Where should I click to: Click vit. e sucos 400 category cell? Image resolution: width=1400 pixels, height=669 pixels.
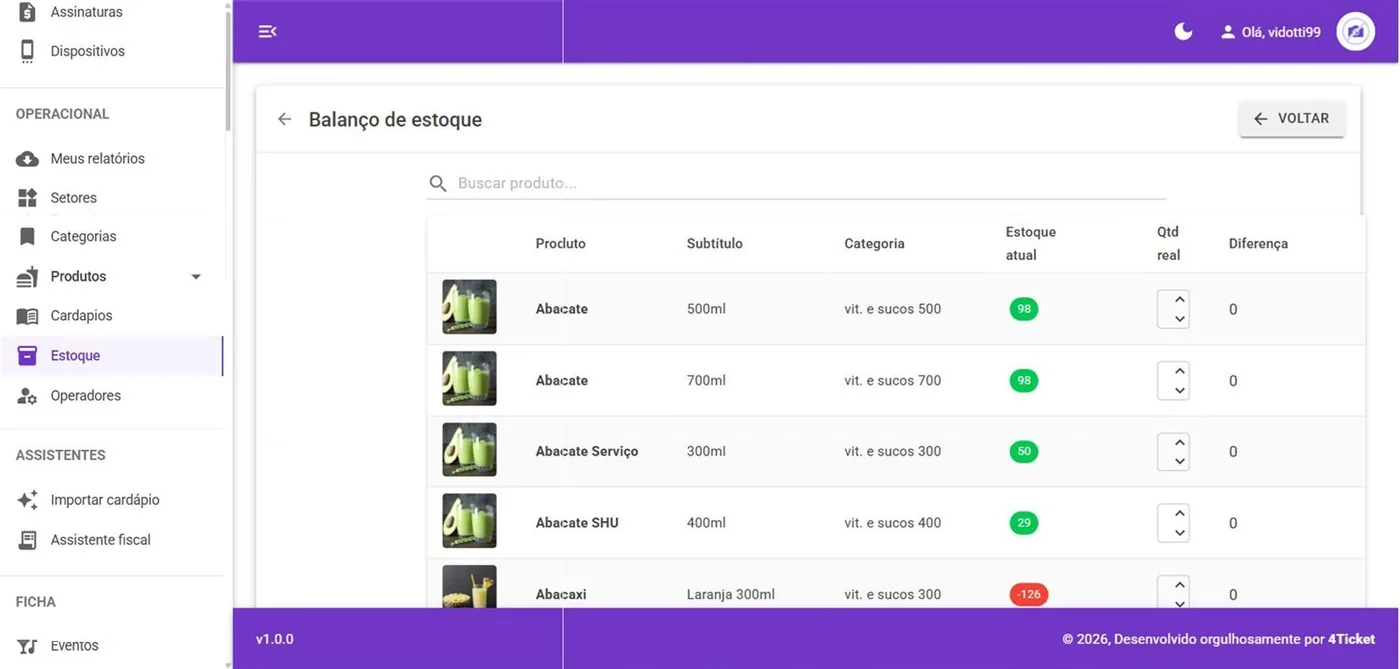[893, 523]
